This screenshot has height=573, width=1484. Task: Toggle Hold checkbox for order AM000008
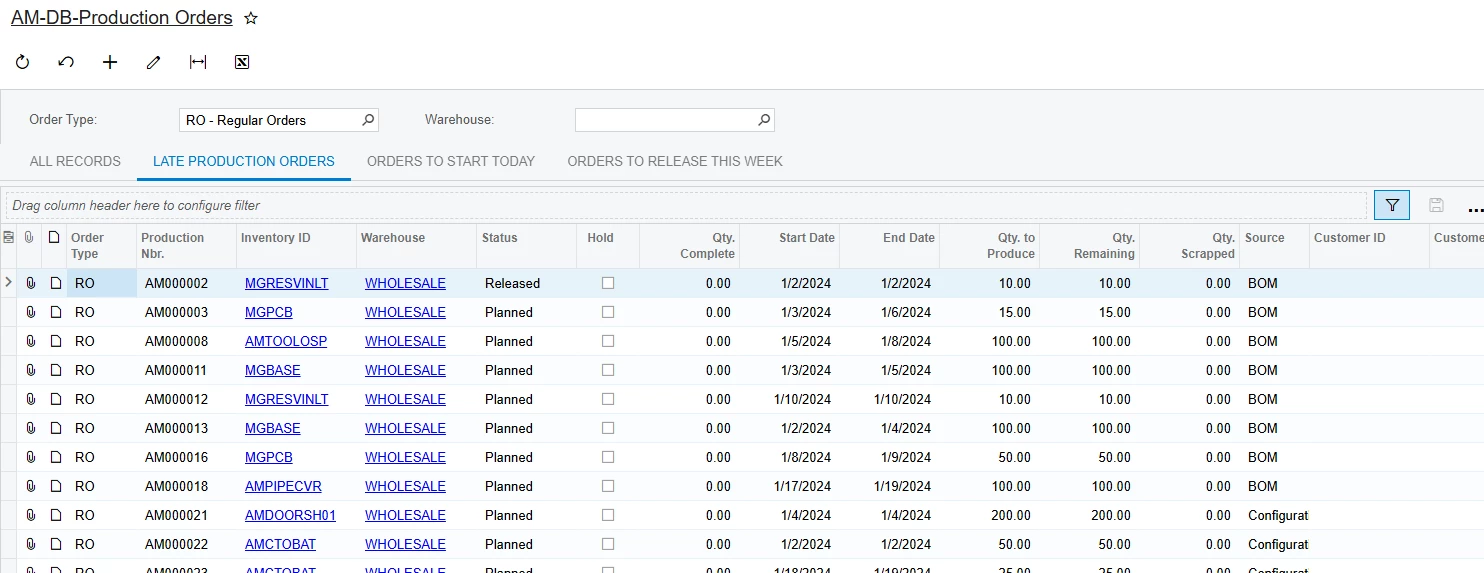coord(608,341)
